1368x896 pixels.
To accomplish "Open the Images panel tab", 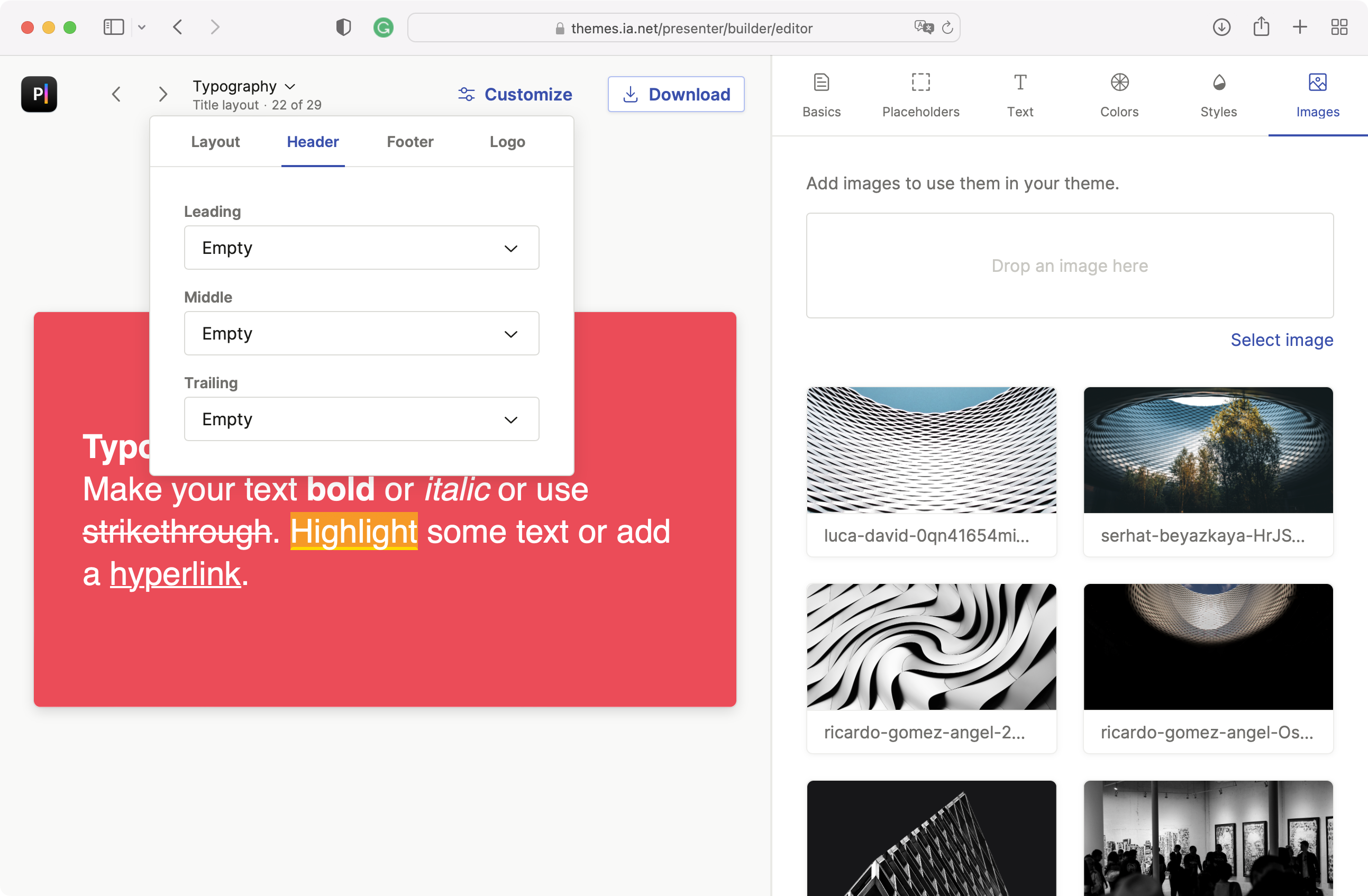I will 1317,95.
